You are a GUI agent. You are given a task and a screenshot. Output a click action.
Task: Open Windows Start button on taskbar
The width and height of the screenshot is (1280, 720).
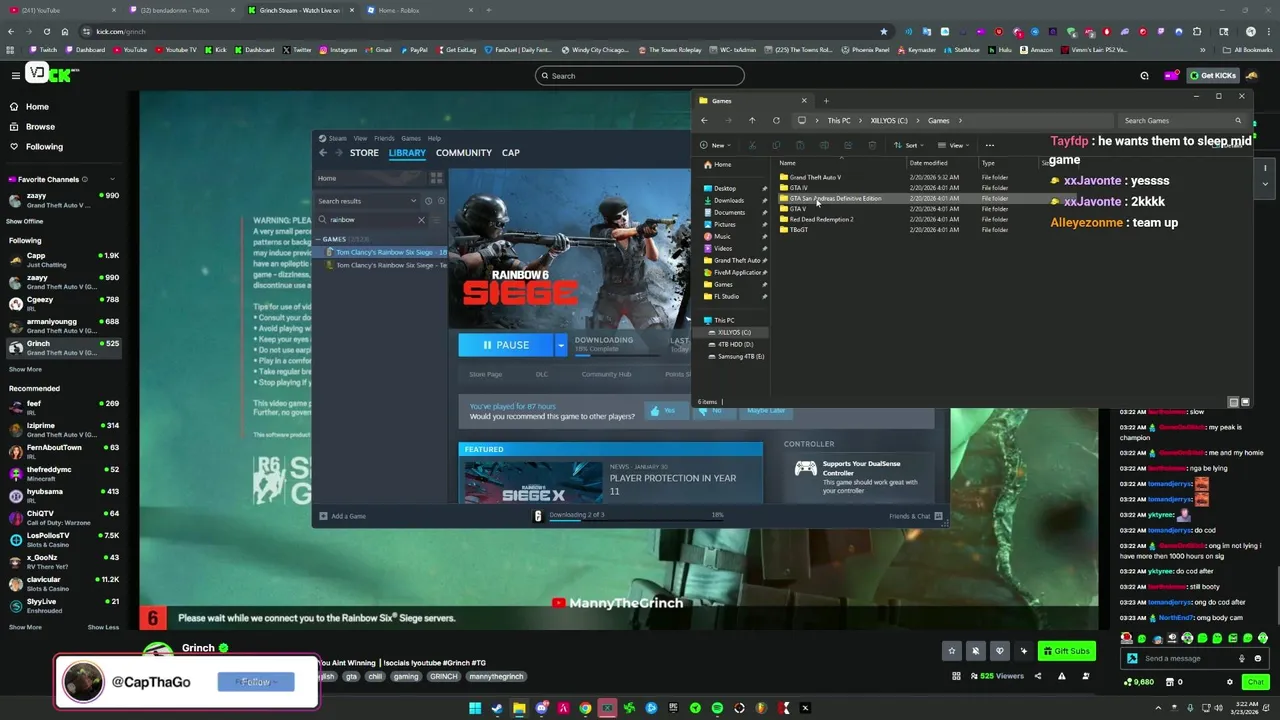pyautogui.click(x=475, y=708)
